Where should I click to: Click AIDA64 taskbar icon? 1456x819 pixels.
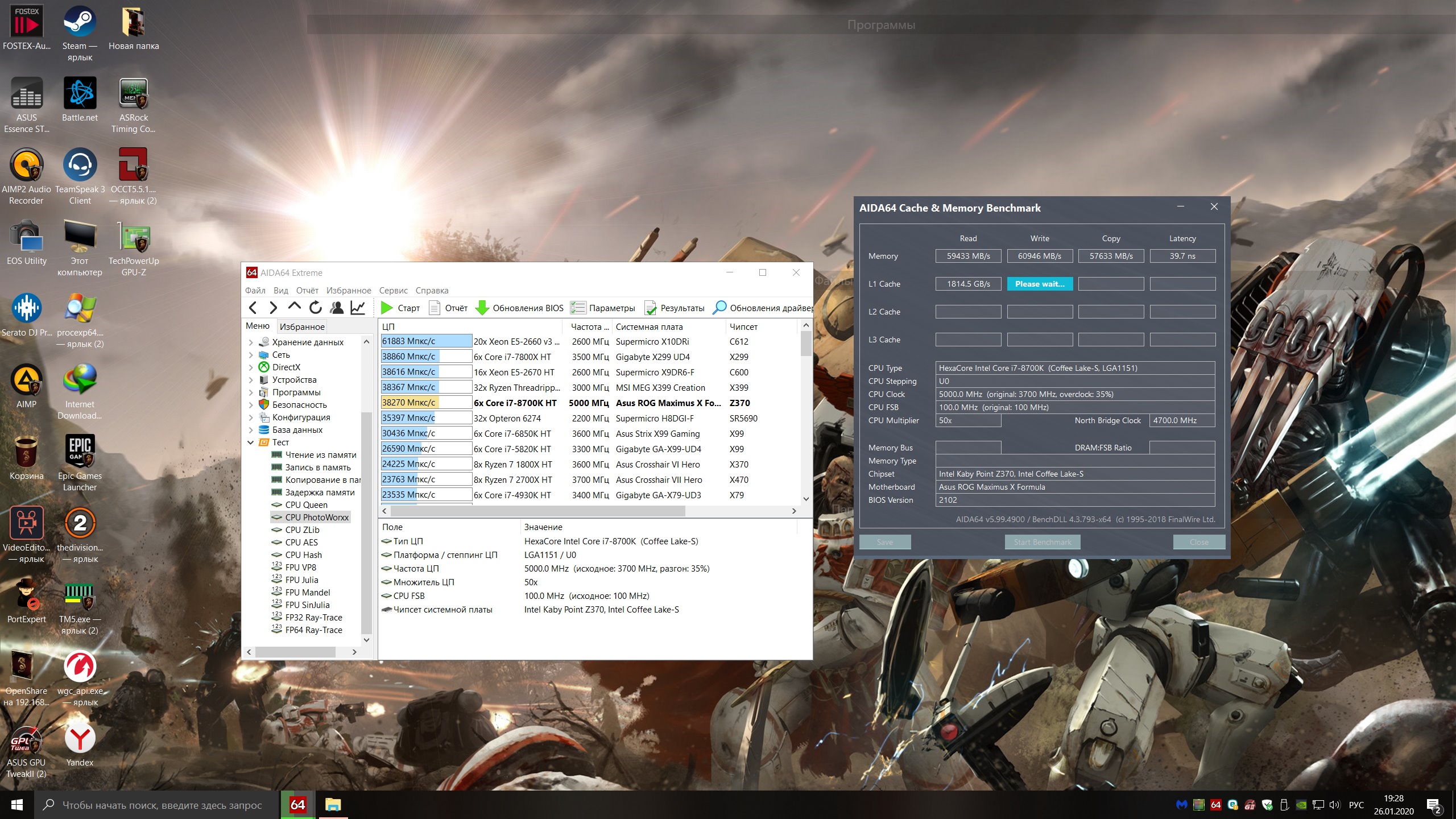click(297, 804)
